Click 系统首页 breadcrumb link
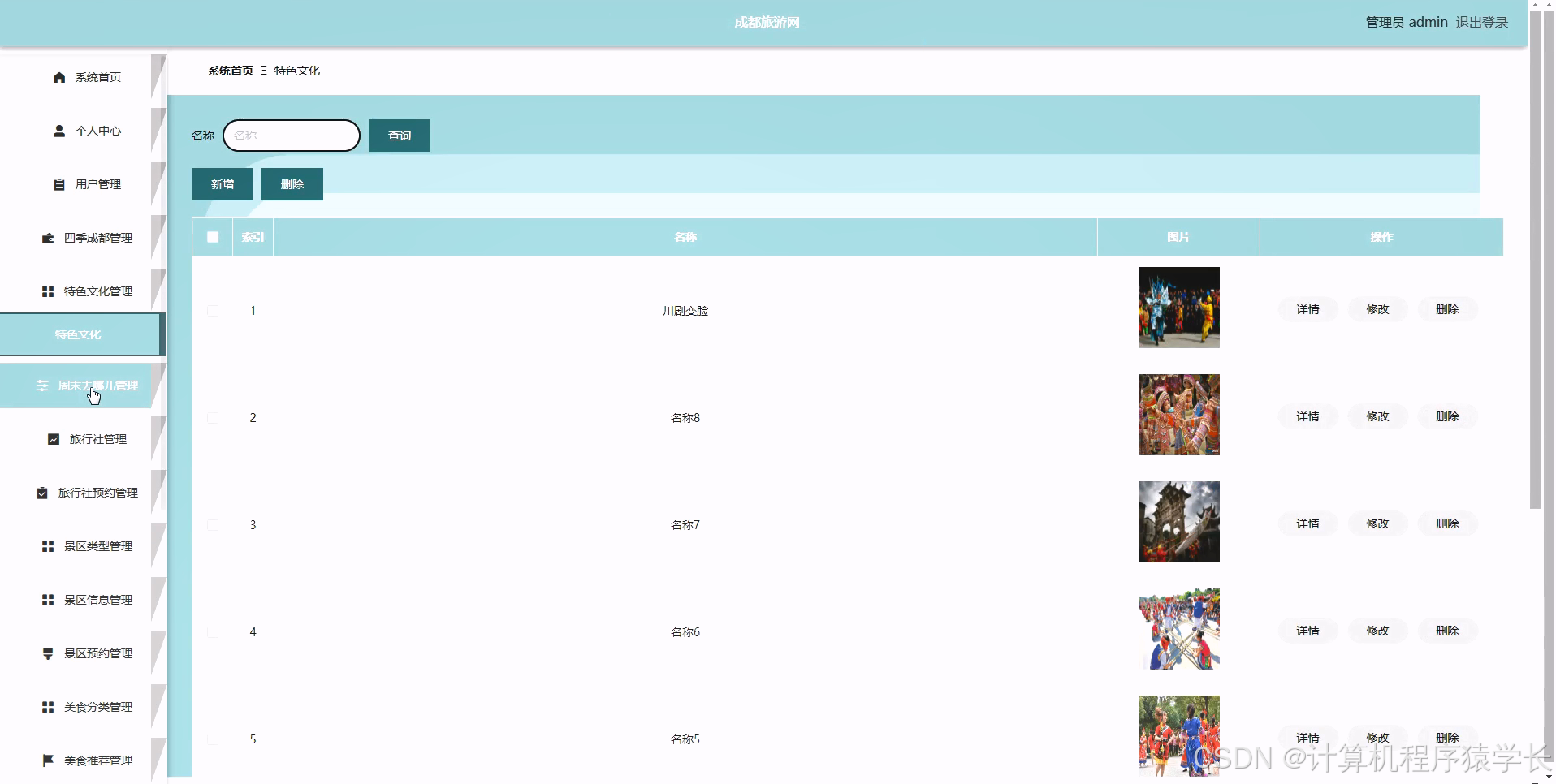This screenshot has height=784, width=1556. pos(231,71)
